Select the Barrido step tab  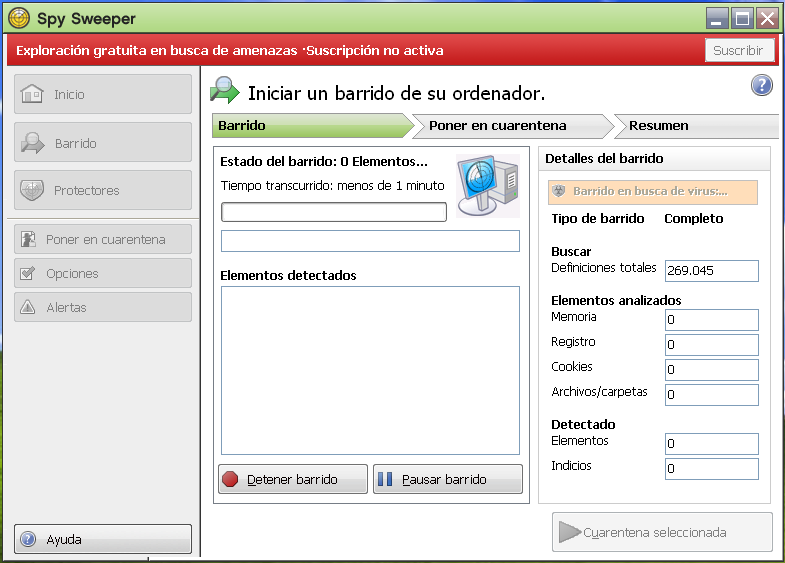[312, 126]
